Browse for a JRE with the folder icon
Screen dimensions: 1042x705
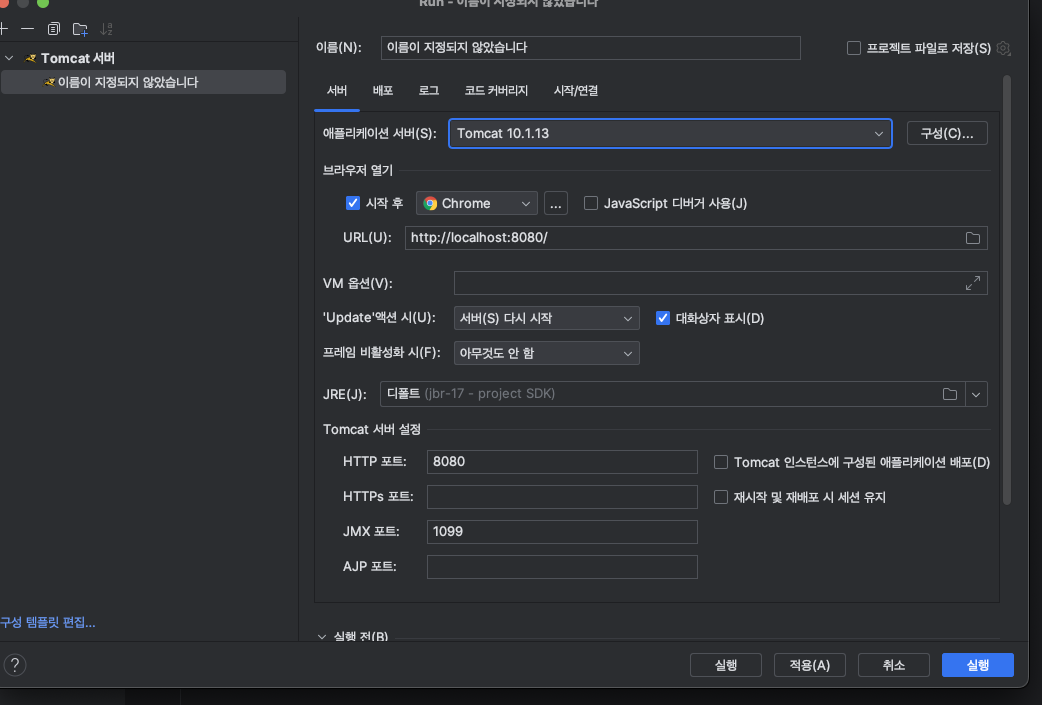pyautogui.click(x=950, y=394)
